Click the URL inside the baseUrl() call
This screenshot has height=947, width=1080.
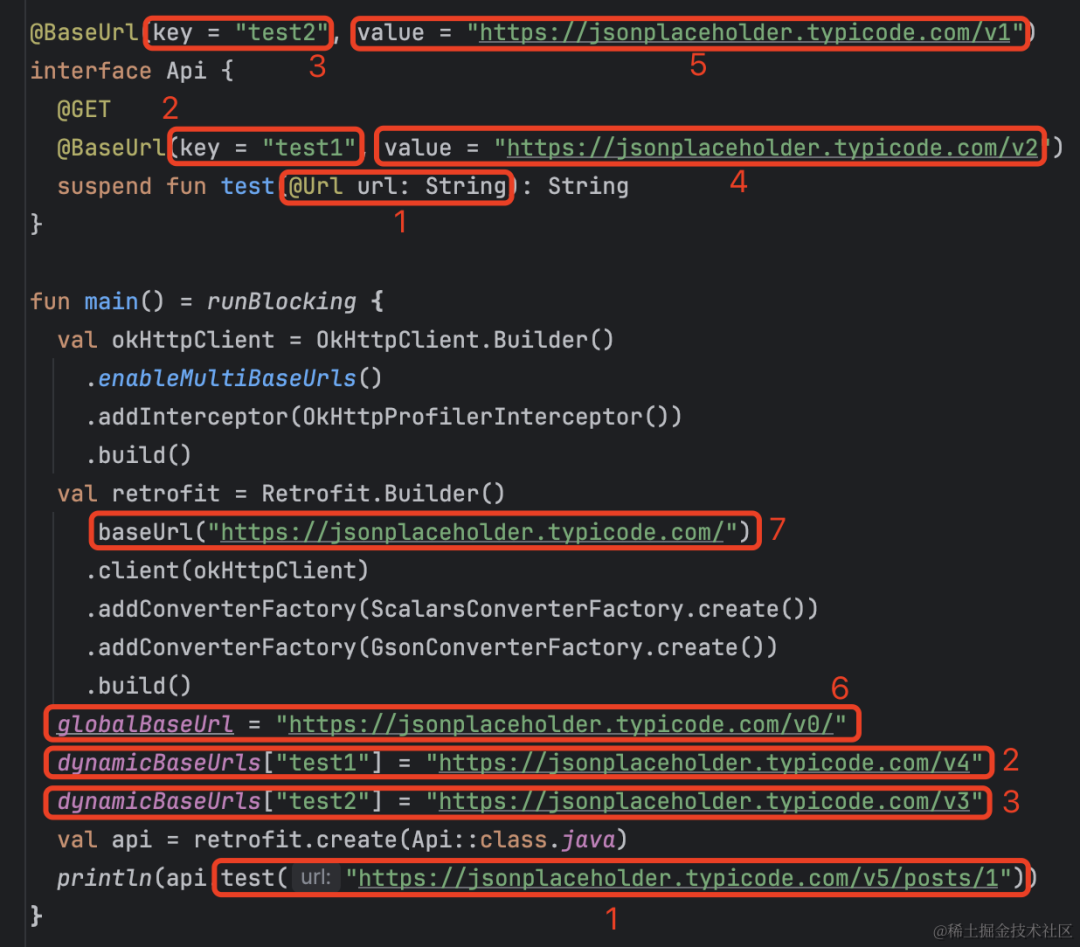472,532
